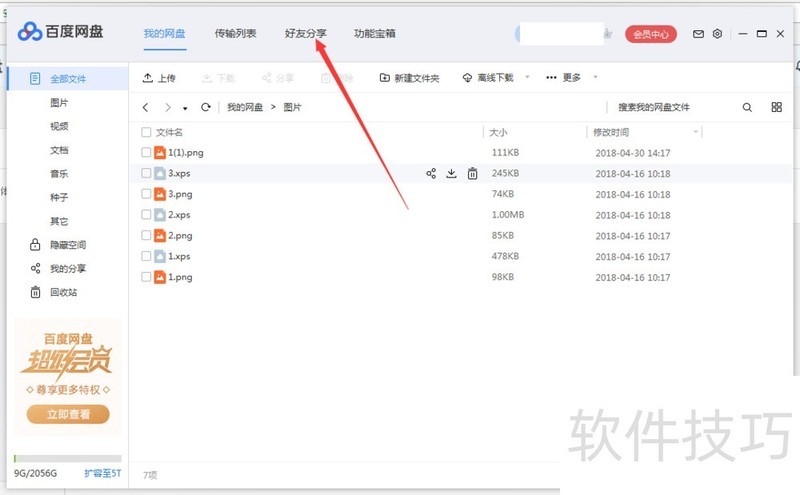Click 我的网盘 in the breadcrumb path
The image size is (800, 495).
coord(245,107)
